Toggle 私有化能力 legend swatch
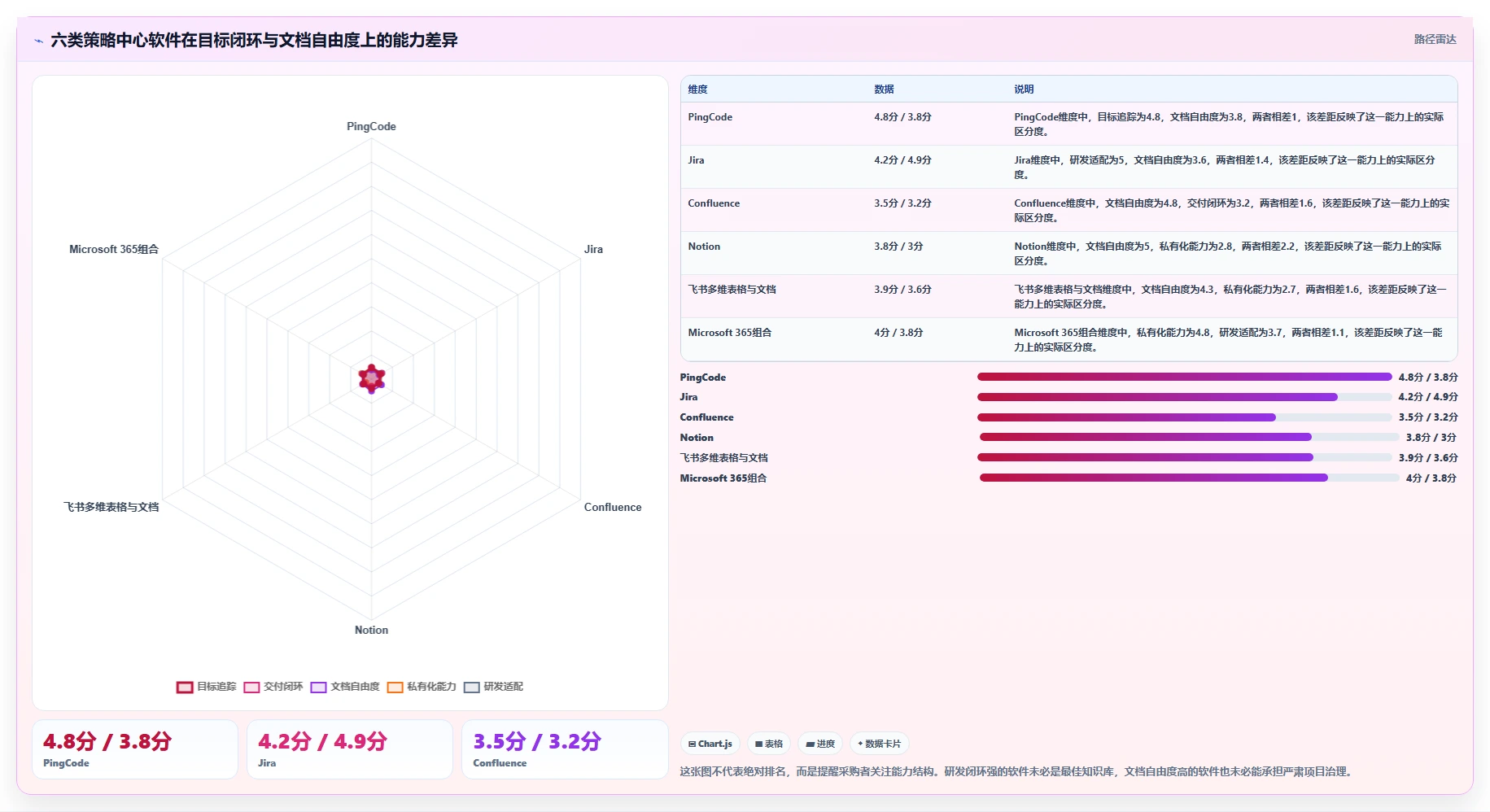 point(395,688)
